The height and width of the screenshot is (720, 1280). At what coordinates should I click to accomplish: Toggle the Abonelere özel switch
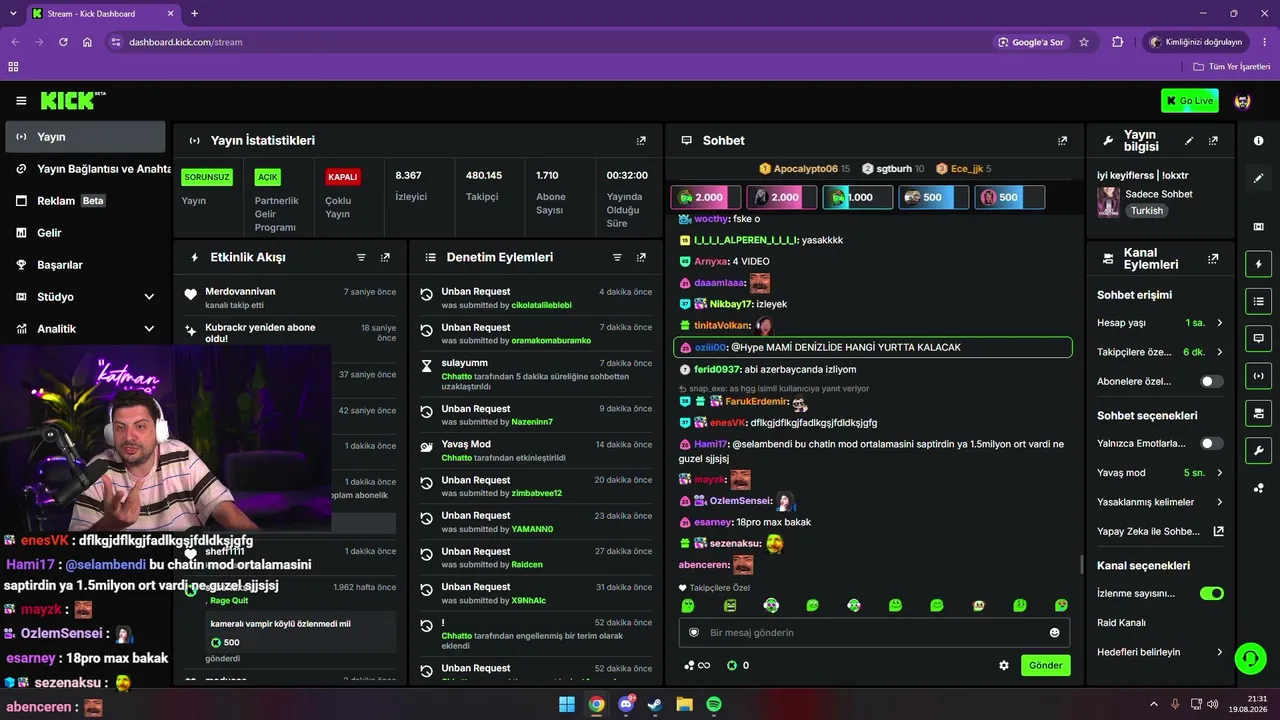pyautogui.click(x=1212, y=381)
